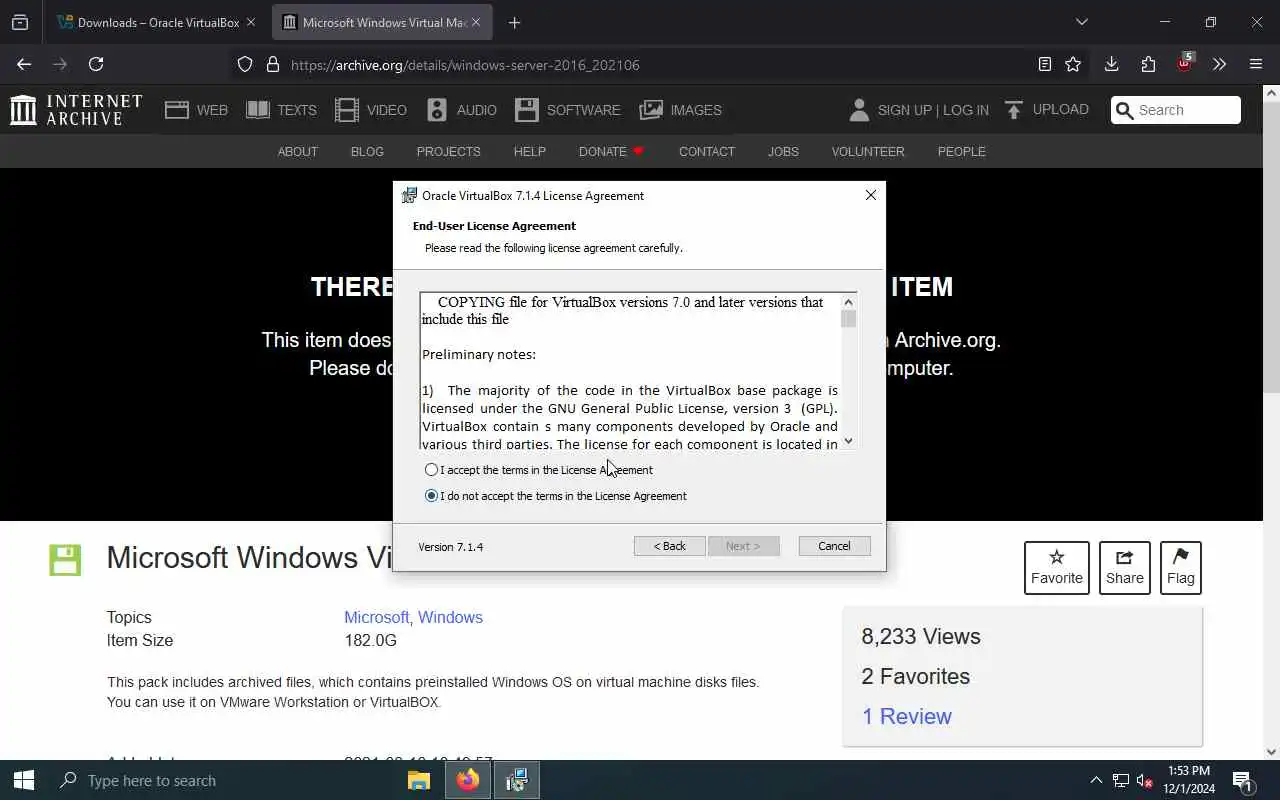
Task: Open the WEB media section
Action: point(196,110)
